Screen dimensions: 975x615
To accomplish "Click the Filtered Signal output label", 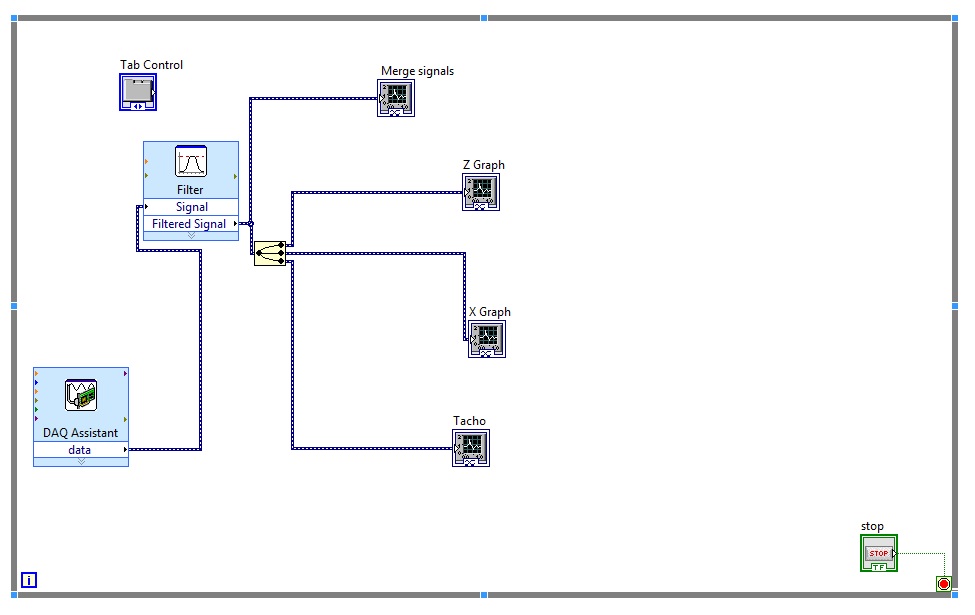I will click(x=189, y=224).
